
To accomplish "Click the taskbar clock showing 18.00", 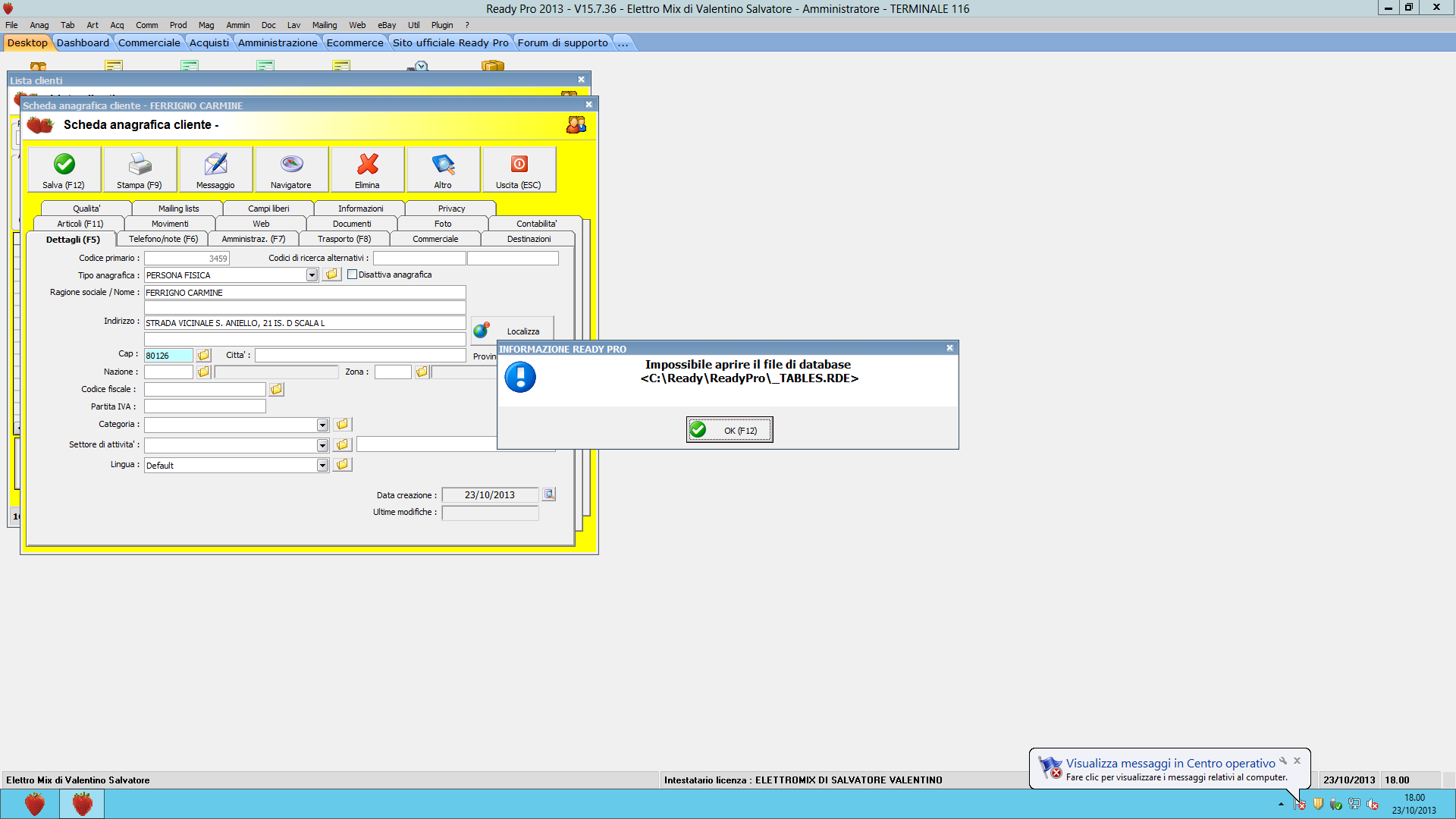I will click(x=1414, y=804).
